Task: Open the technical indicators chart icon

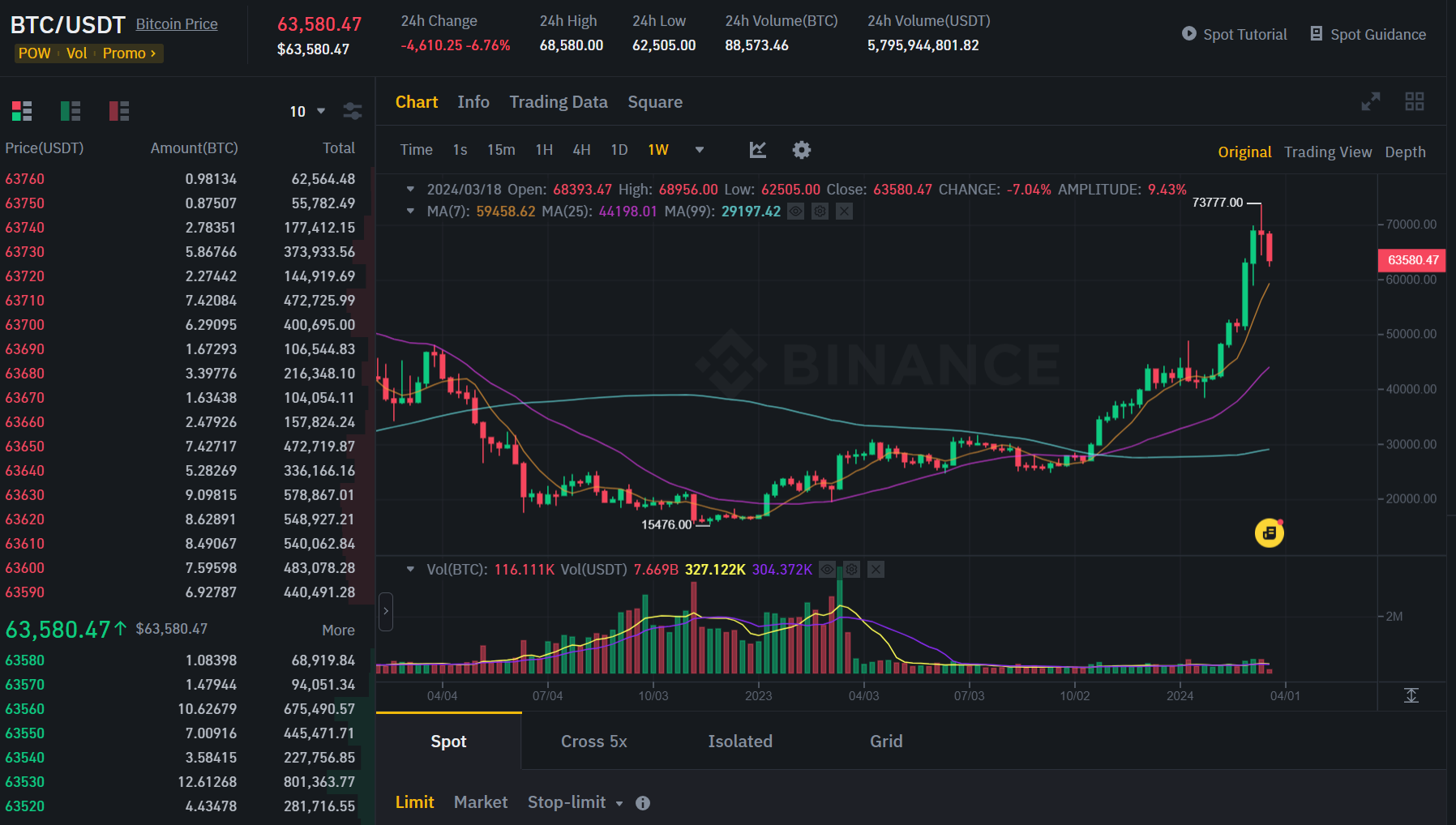Action: coord(758,150)
